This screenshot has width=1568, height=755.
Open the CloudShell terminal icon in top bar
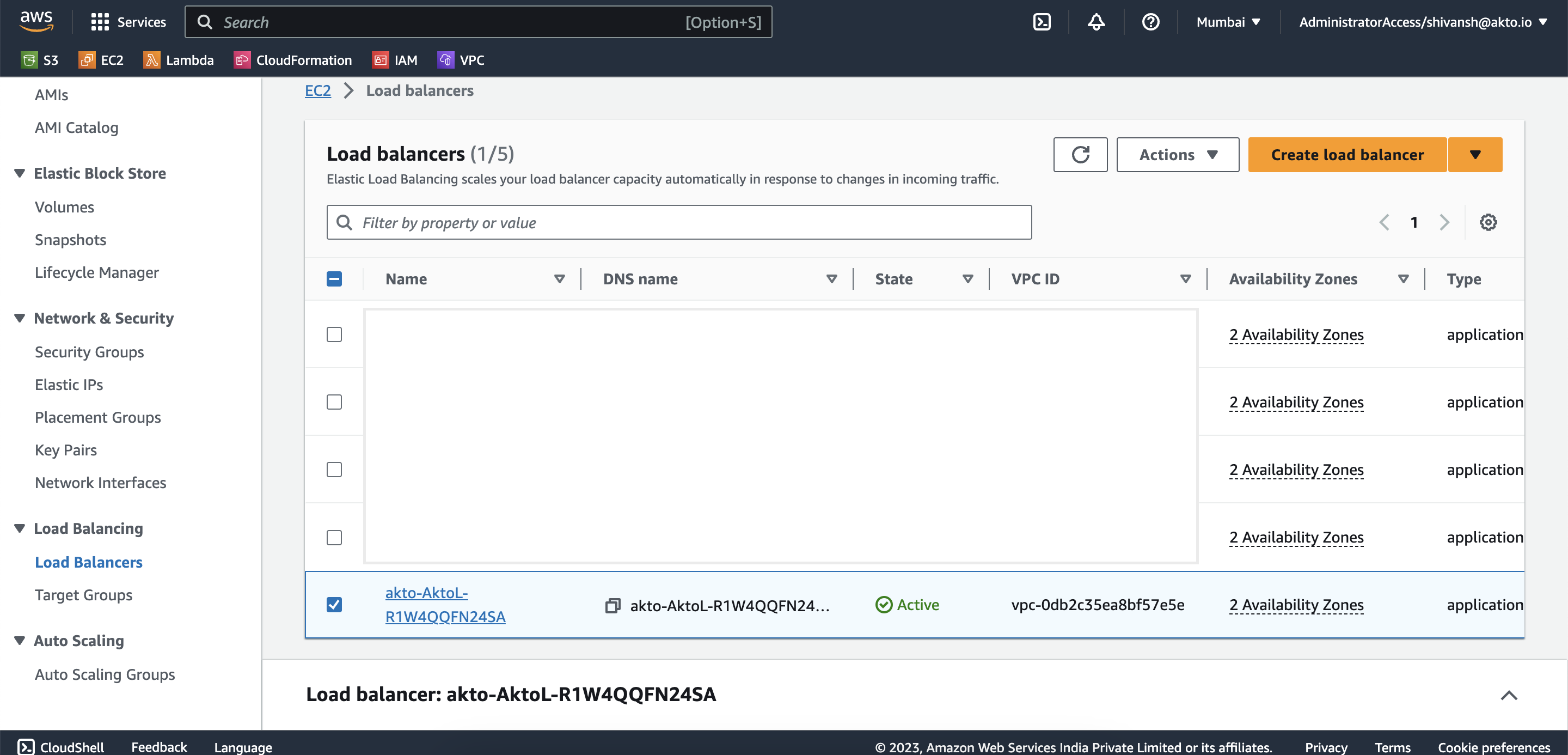tap(1042, 22)
